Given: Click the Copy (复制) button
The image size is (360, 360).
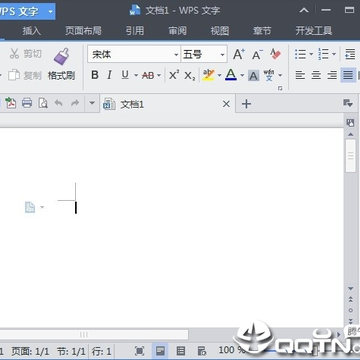Looking at the screenshot, I should coord(25,75).
